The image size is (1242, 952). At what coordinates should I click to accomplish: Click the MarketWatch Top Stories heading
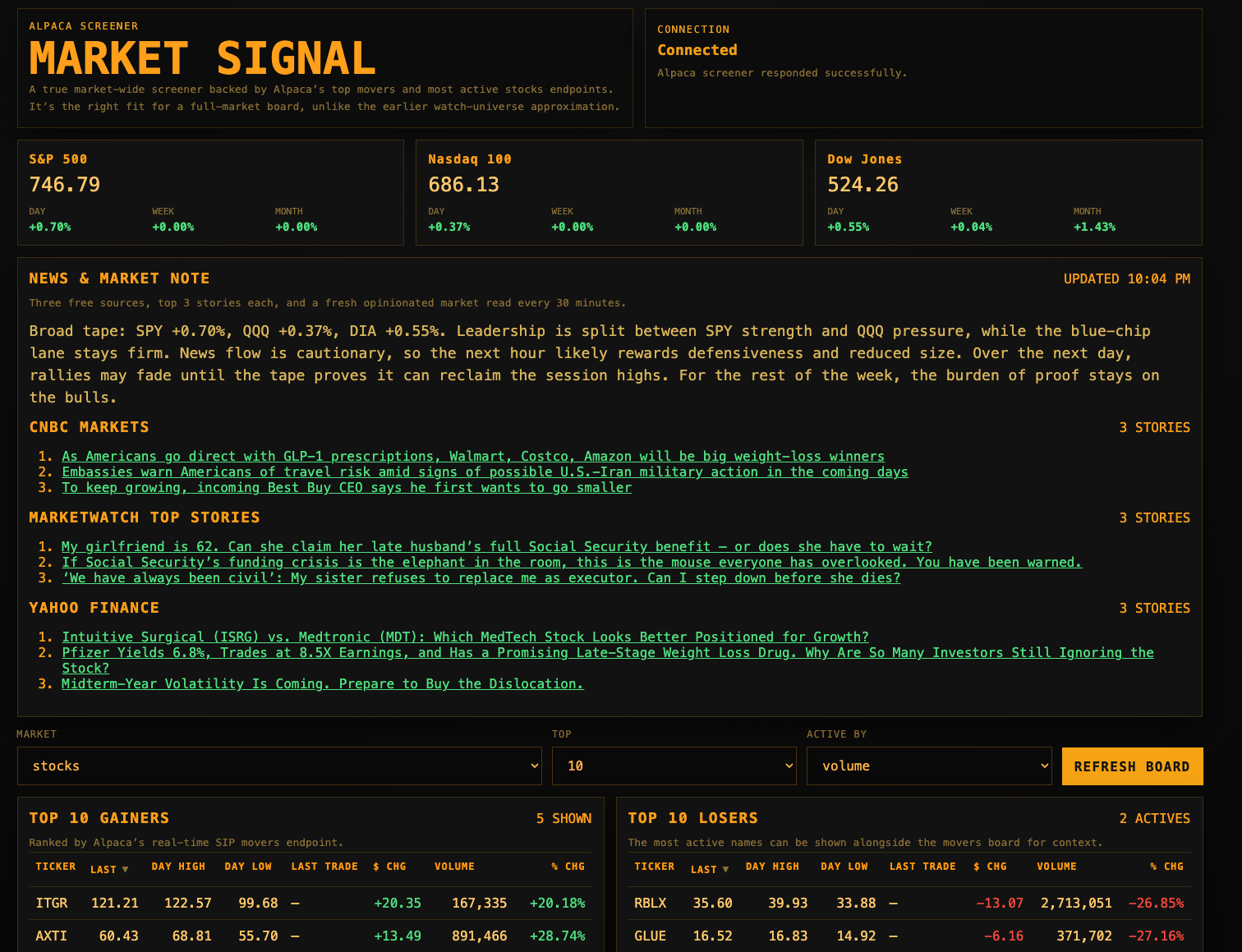click(x=145, y=517)
